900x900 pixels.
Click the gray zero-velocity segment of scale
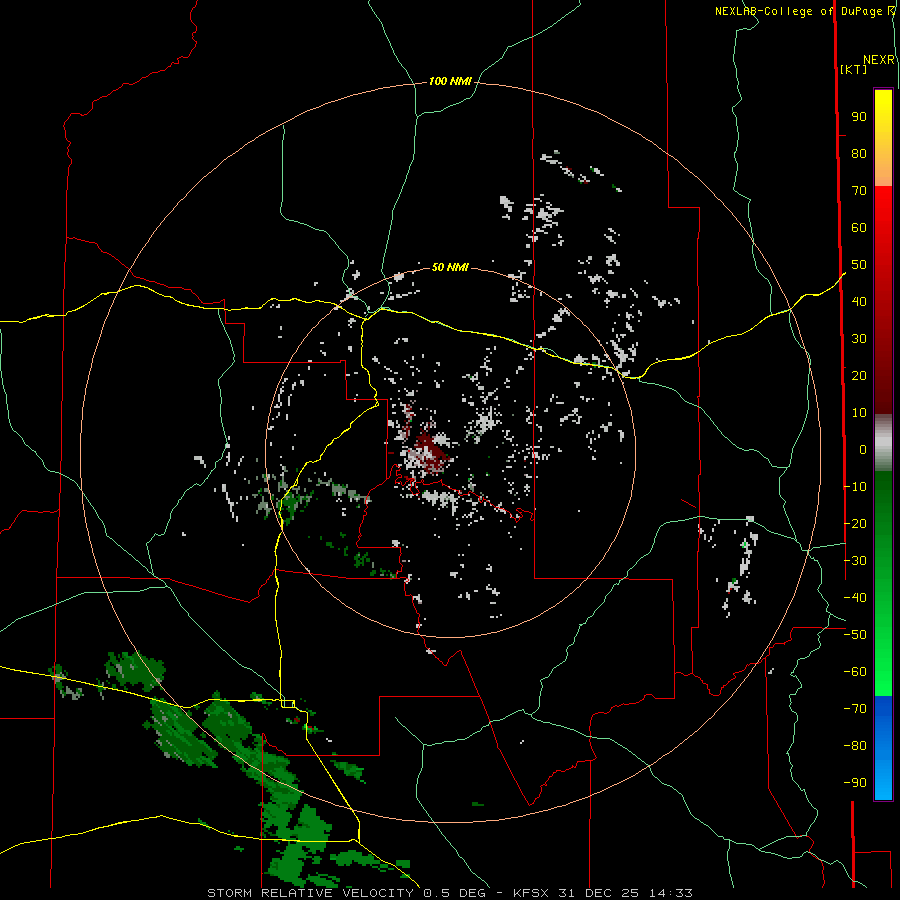tap(883, 442)
